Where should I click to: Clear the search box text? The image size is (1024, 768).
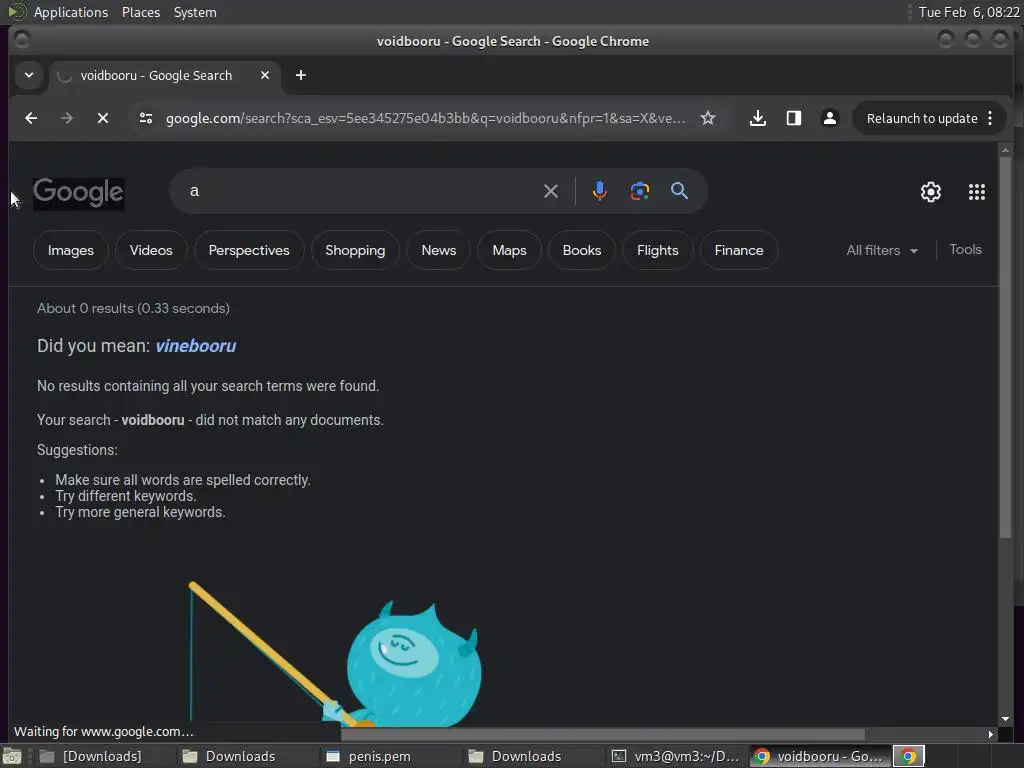pyautogui.click(x=551, y=191)
